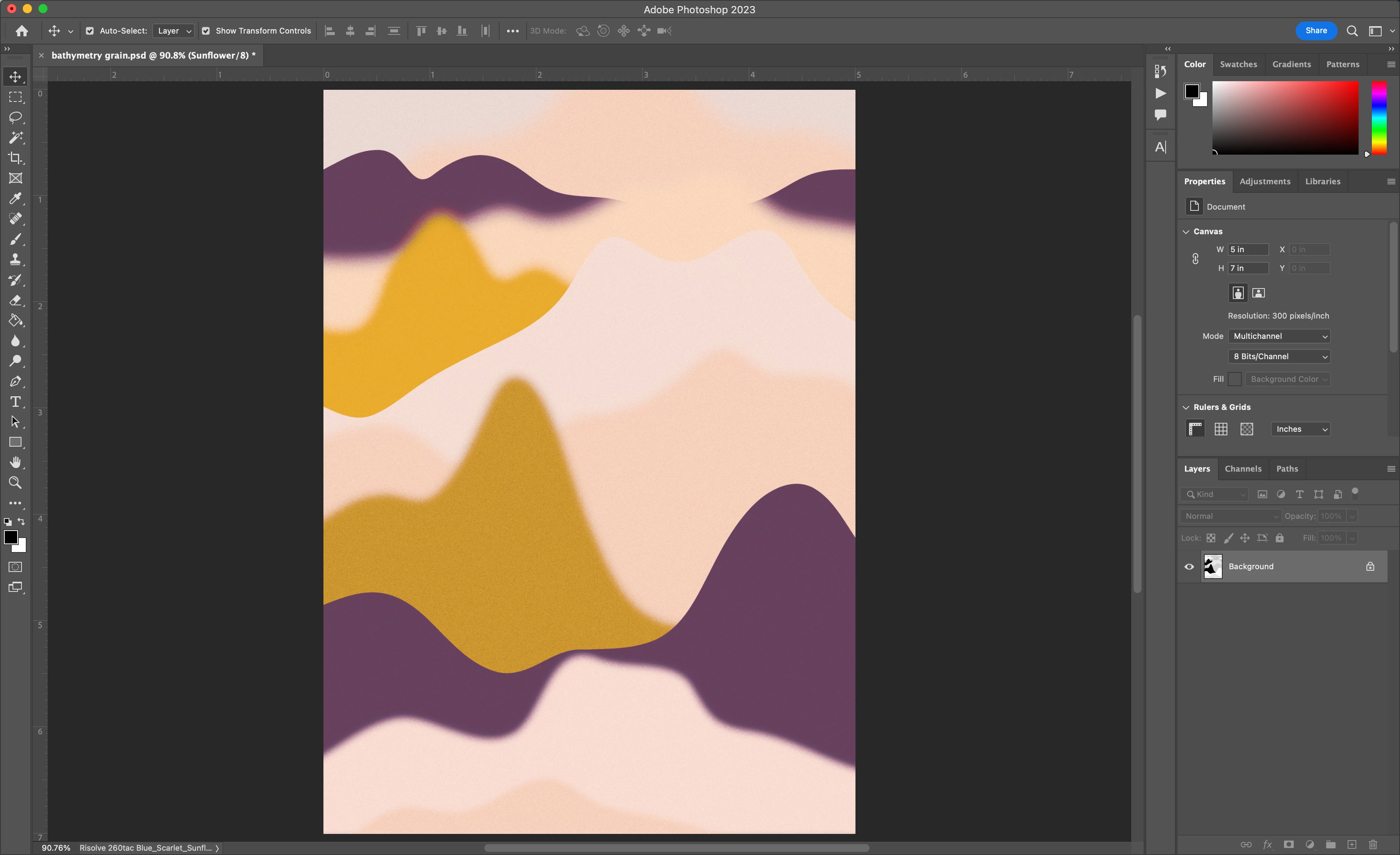Select the Pen tool
The image size is (1400, 855).
(x=15, y=381)
